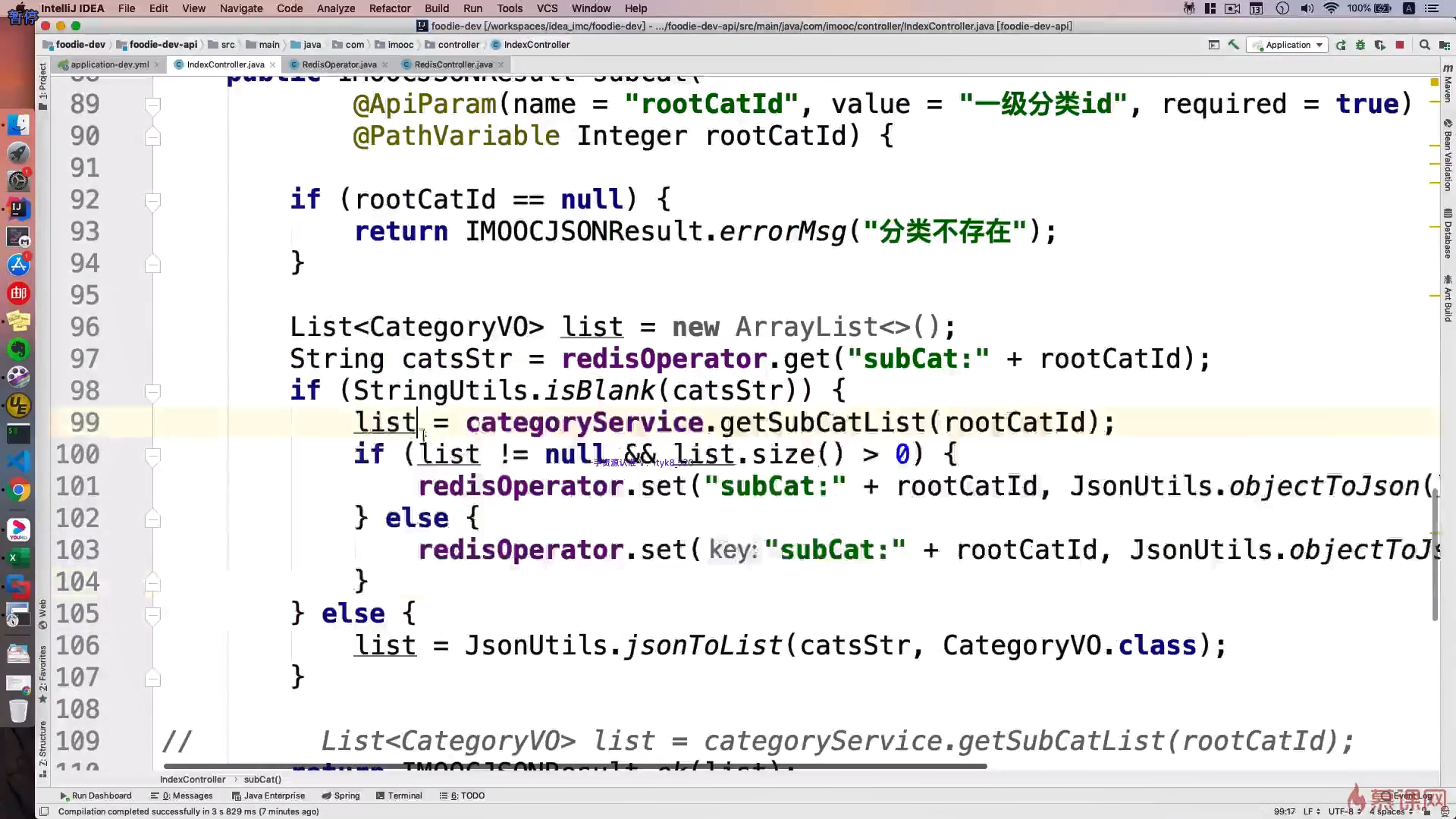Collapse the code fold at line 98
The height and width of the screenshot is (819, 1456).
[x=152, y=391]
